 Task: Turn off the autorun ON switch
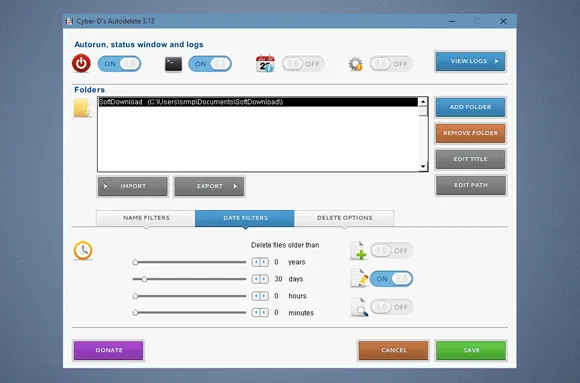(119, 64)
